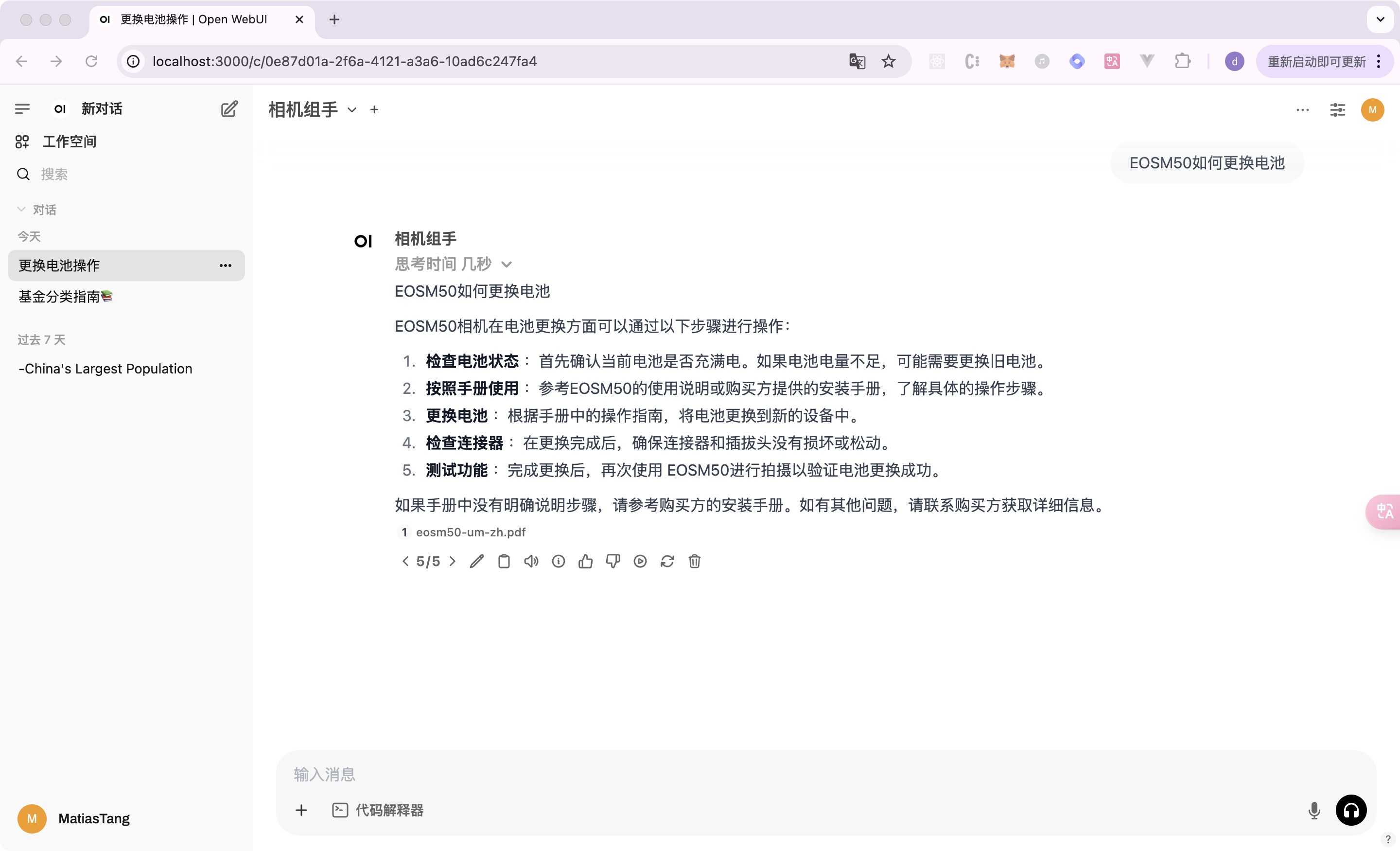Viewport: 1400px width, 851px height.
Task: Click the new chat pencil icon in sidebar
Action: coord(229,108)
